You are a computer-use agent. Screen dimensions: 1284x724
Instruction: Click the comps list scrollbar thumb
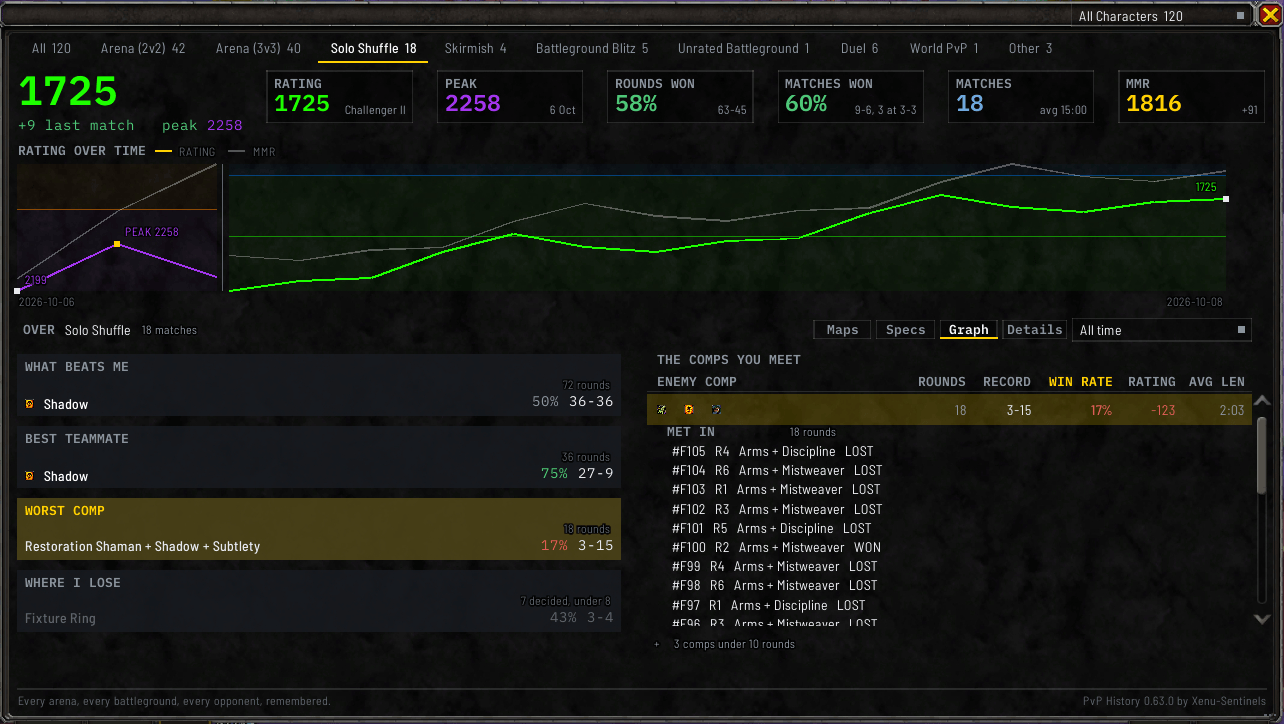click(1262, 455)
